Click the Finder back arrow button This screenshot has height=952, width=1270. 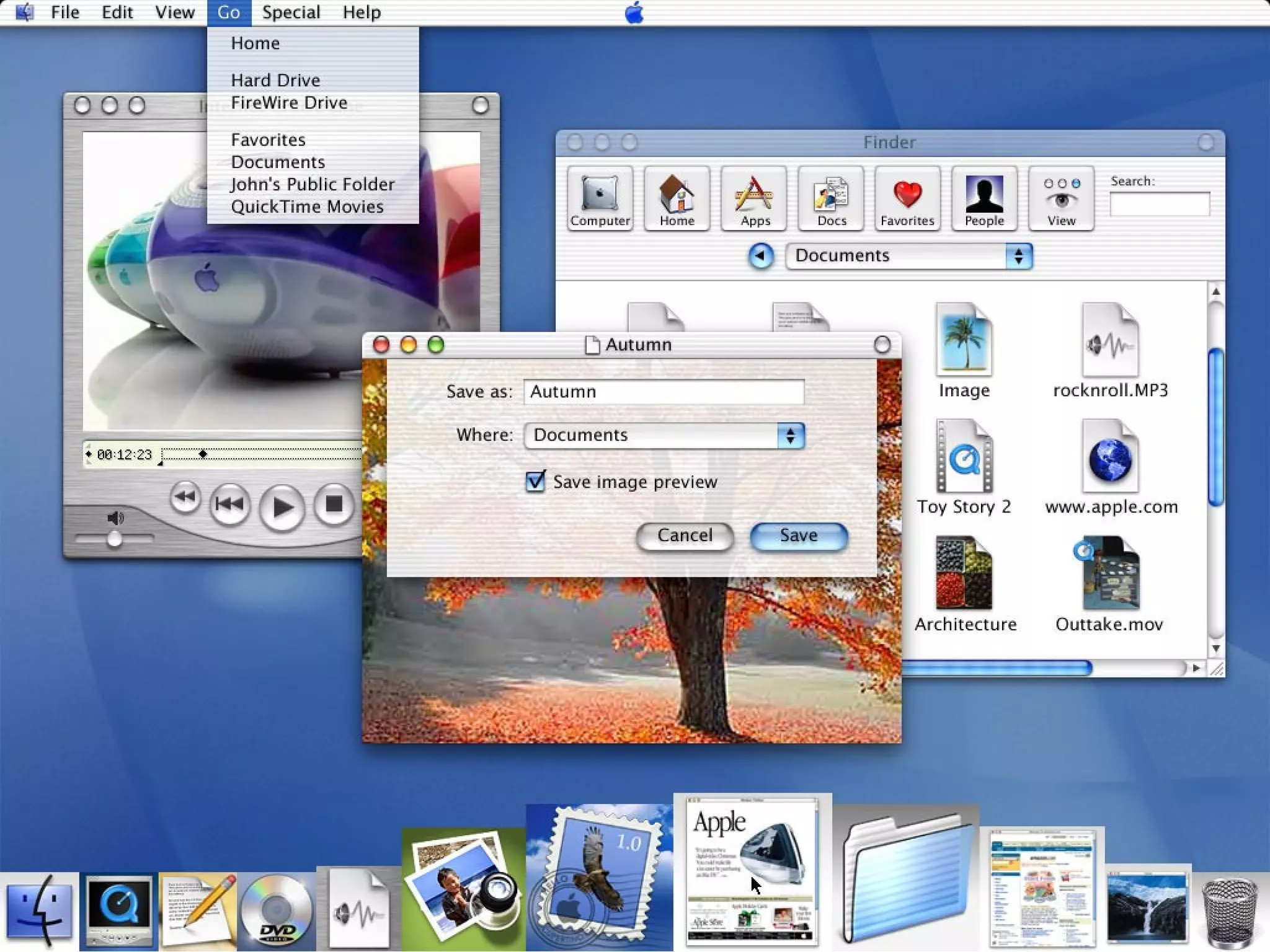coord(761,256)
